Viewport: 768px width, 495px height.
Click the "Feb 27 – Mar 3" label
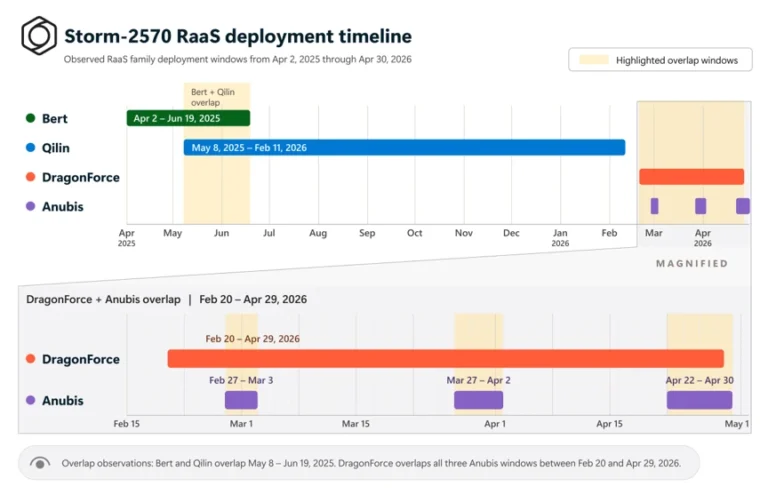pyautogui.click(x=241, y=380)
